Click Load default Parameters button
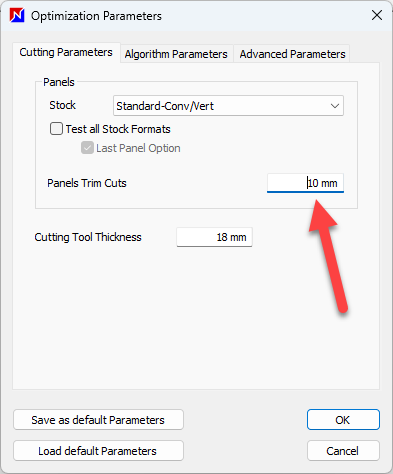Viewport: 393px width, 474px height. tap(98, 451)
